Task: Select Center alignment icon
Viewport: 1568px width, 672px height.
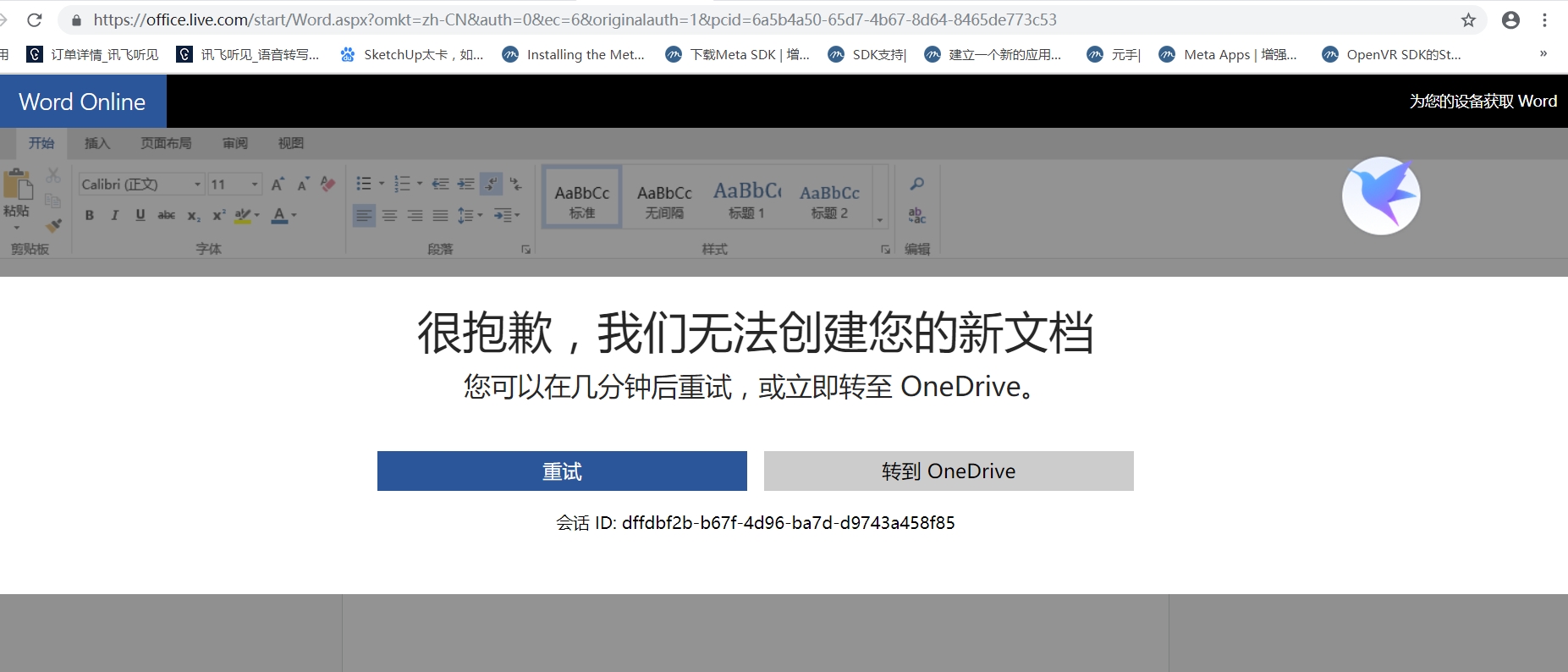Action: [x=389, y=216]
